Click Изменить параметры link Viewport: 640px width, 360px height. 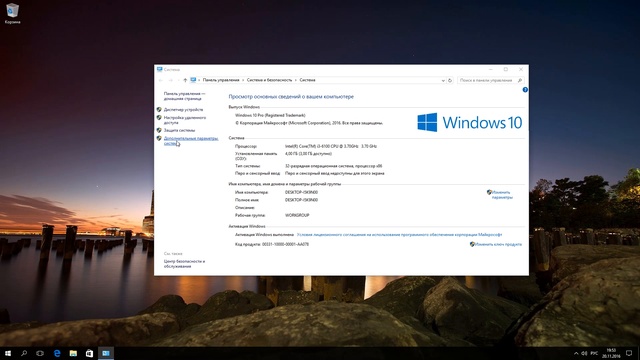502,195
